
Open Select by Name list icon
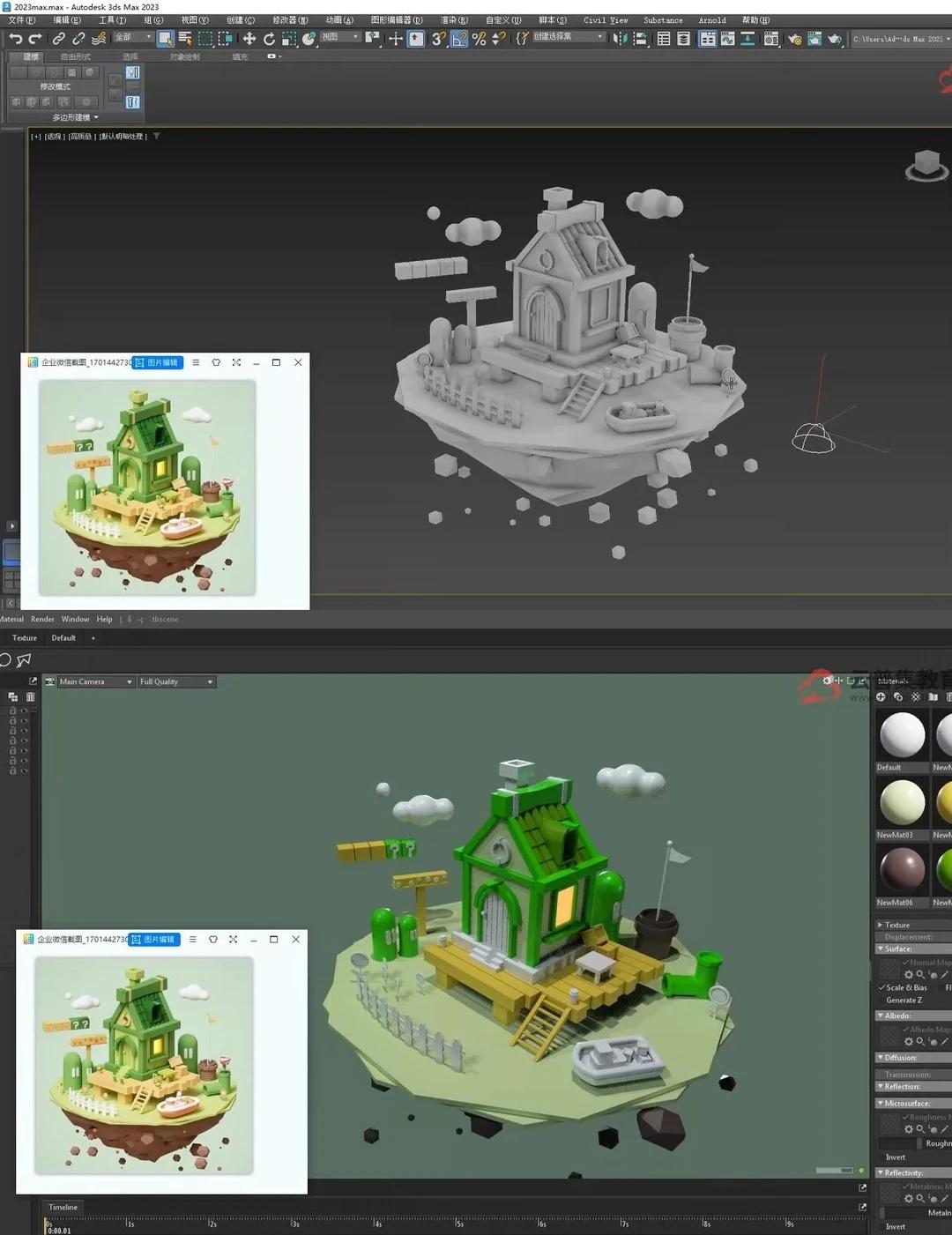[185, 39]
